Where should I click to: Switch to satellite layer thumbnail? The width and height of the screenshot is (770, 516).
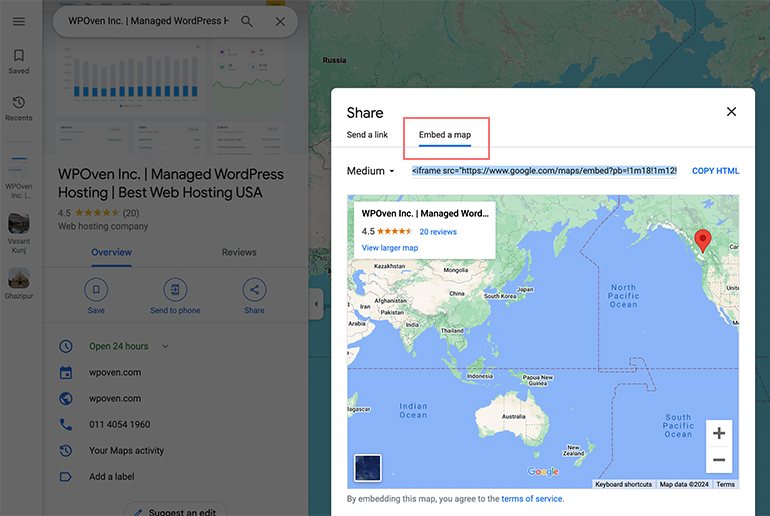tap(367, 468)
